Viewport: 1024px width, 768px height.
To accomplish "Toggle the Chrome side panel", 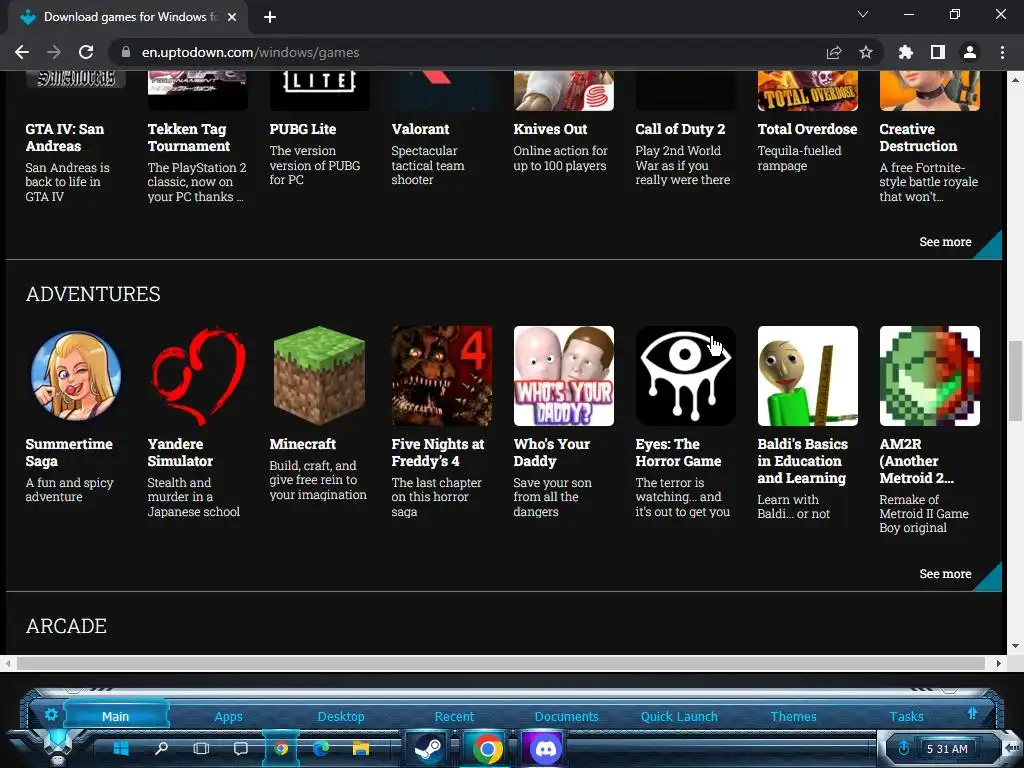I will tap(938, 52).
